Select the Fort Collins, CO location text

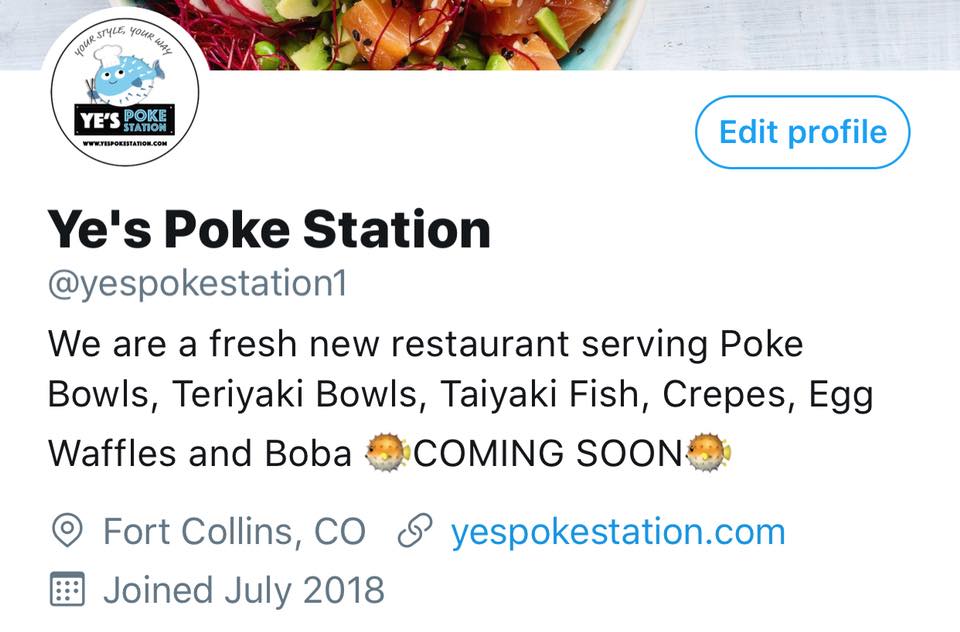click(x=234, y=532)
